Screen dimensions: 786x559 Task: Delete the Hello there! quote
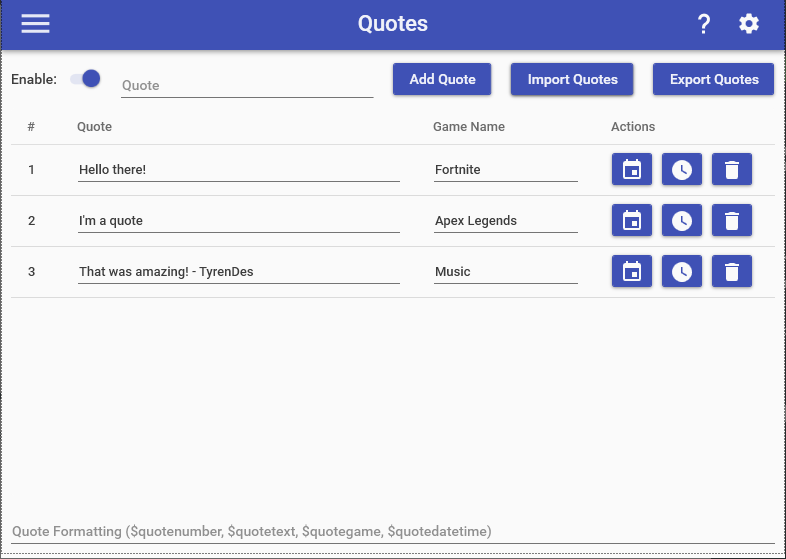tap(731, 170)
